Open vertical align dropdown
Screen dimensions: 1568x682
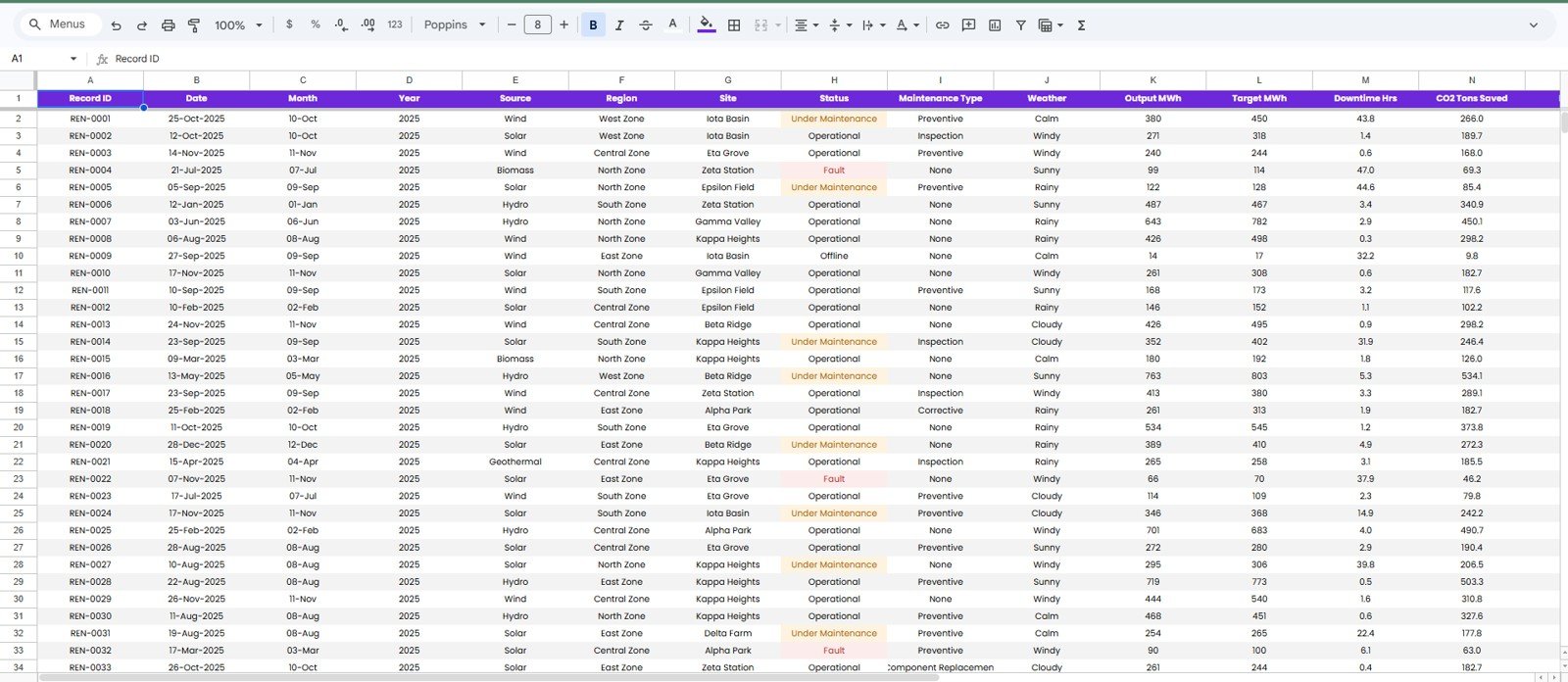coord(840,25)
